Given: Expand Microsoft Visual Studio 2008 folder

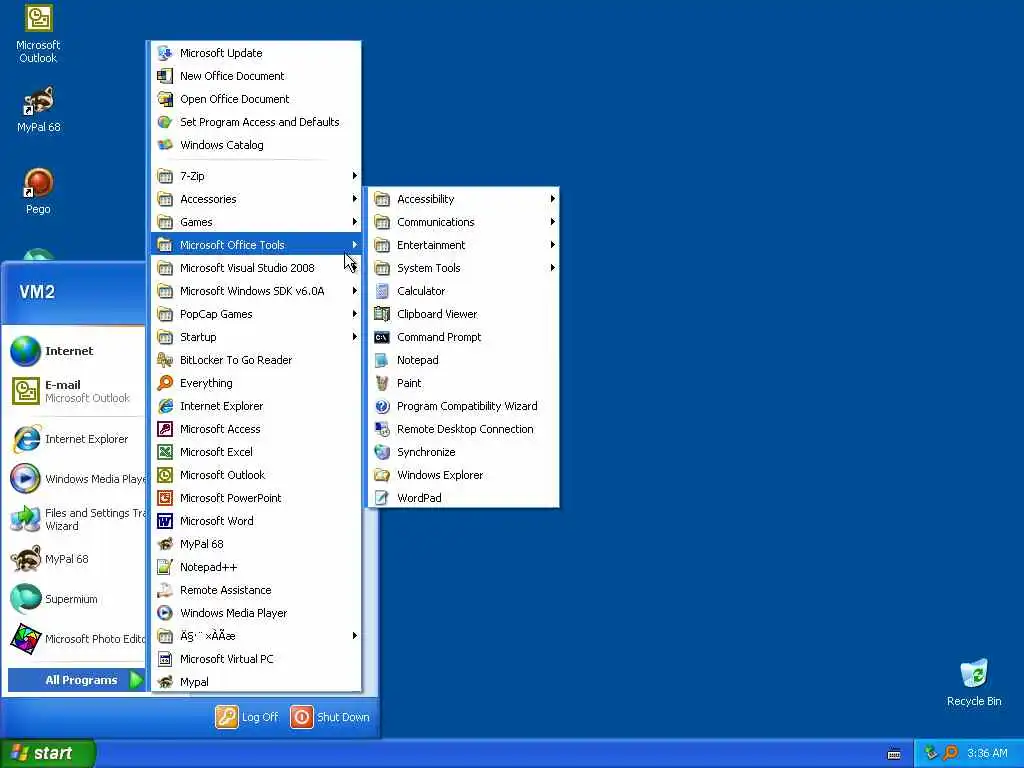Looking at the screenshot, I should 256,268.
